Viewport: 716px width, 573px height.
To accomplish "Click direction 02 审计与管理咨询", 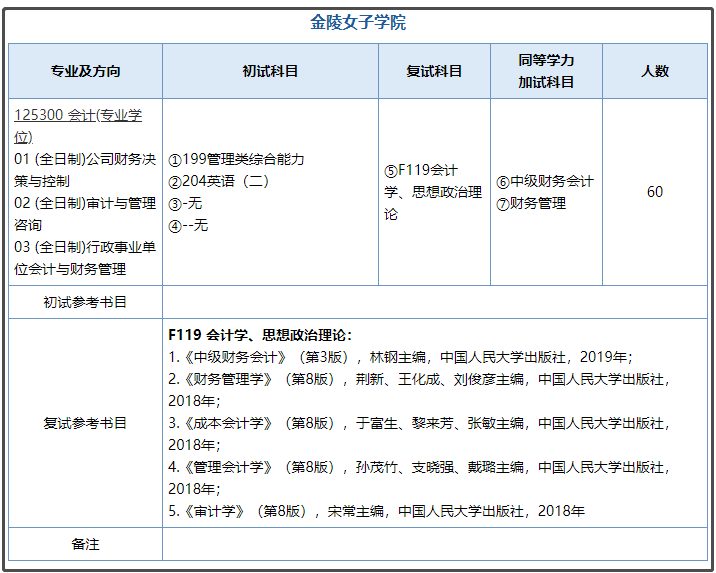I will [85, 214].
